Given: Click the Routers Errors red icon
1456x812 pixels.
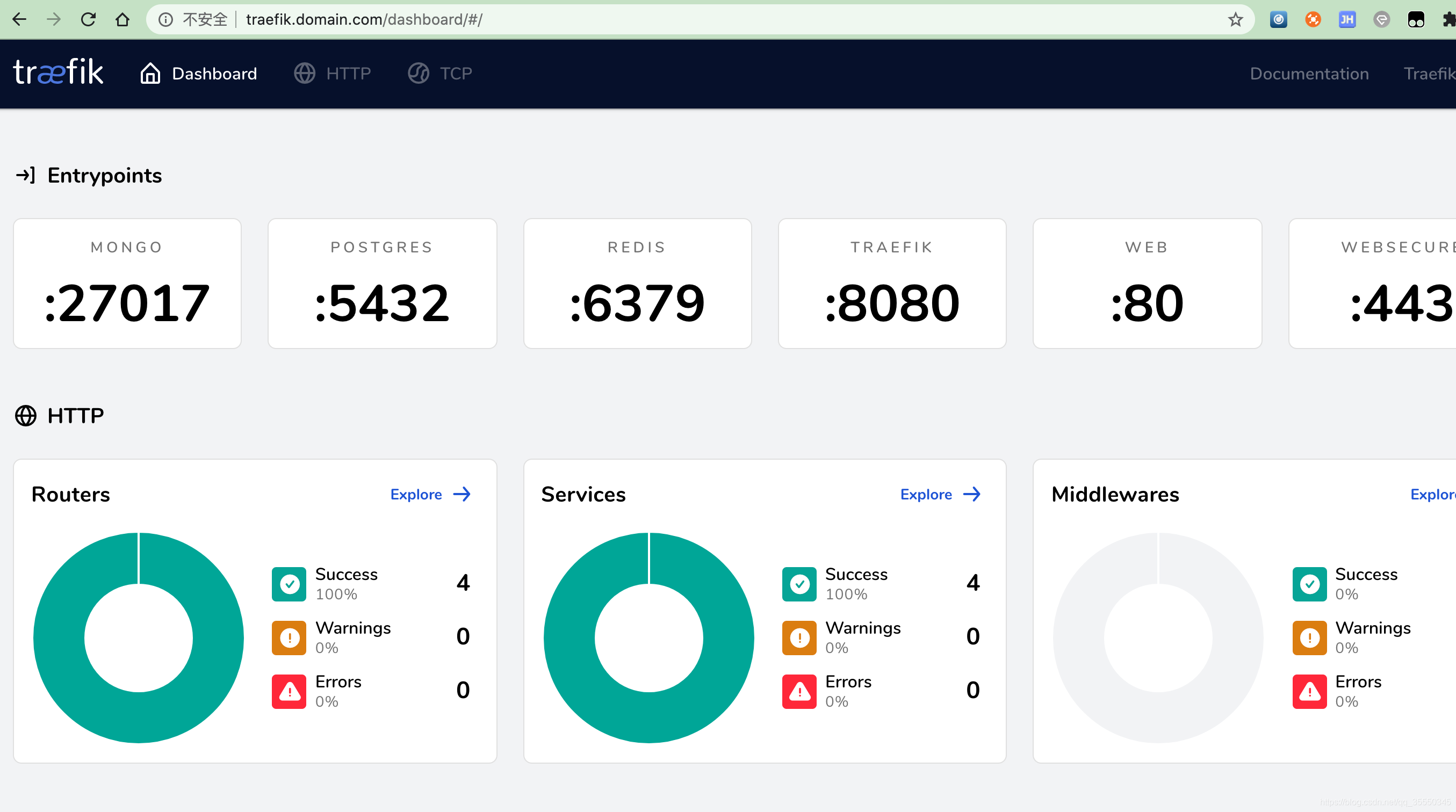Looking at the screenshot, I should [290, 692].
